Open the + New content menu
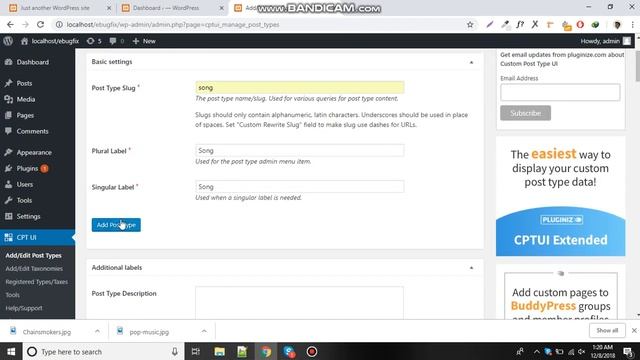The width and height of the screenshot is (640, 360). pyautogui.click(x=144, y=41)
